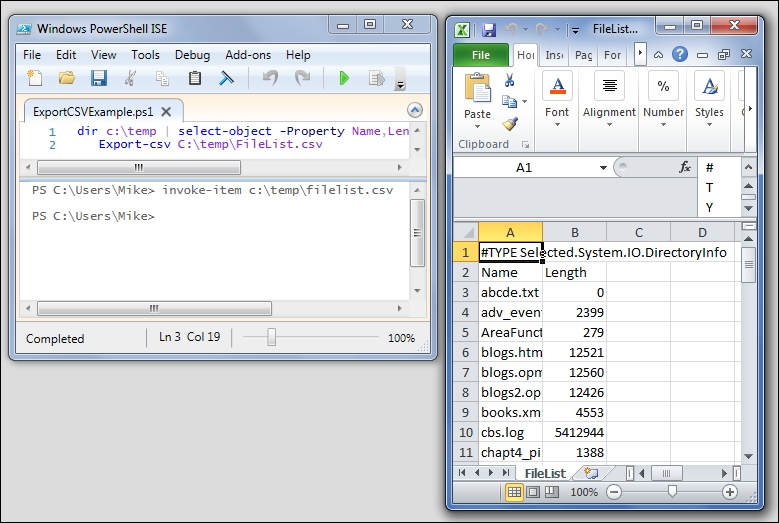Open the Name Box dropdown arrow

pyautogui.click(x=603, y=167)
